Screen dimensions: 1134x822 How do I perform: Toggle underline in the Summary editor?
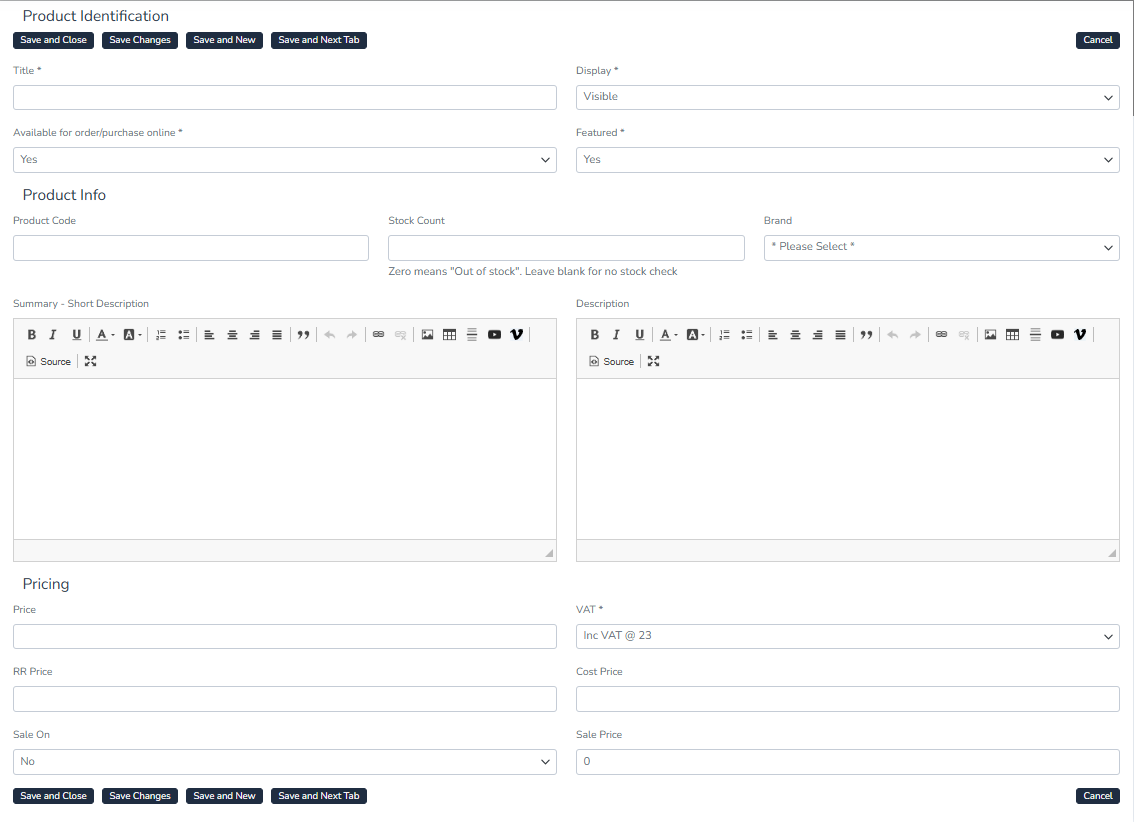76,335
